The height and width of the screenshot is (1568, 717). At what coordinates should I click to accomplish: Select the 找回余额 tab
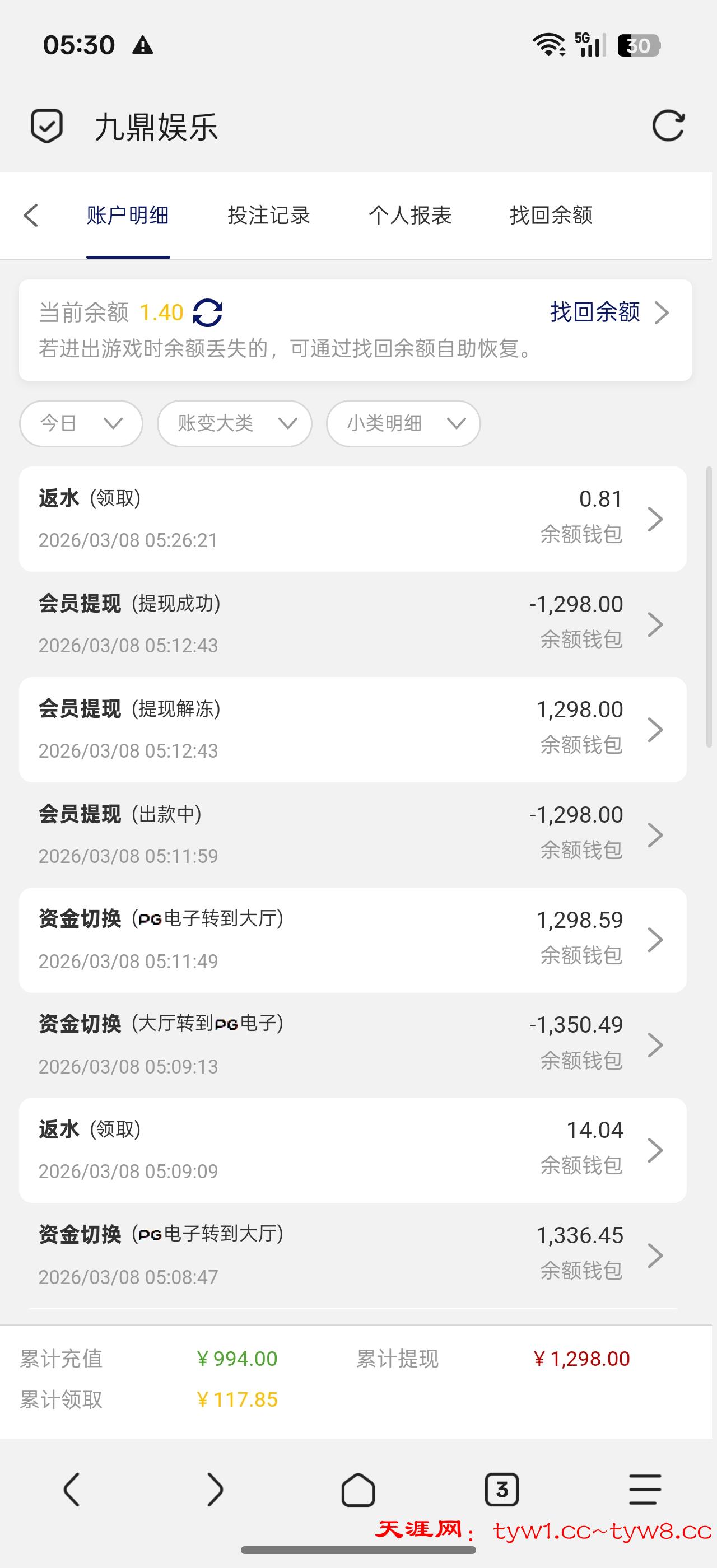click(x=551, y=216)
